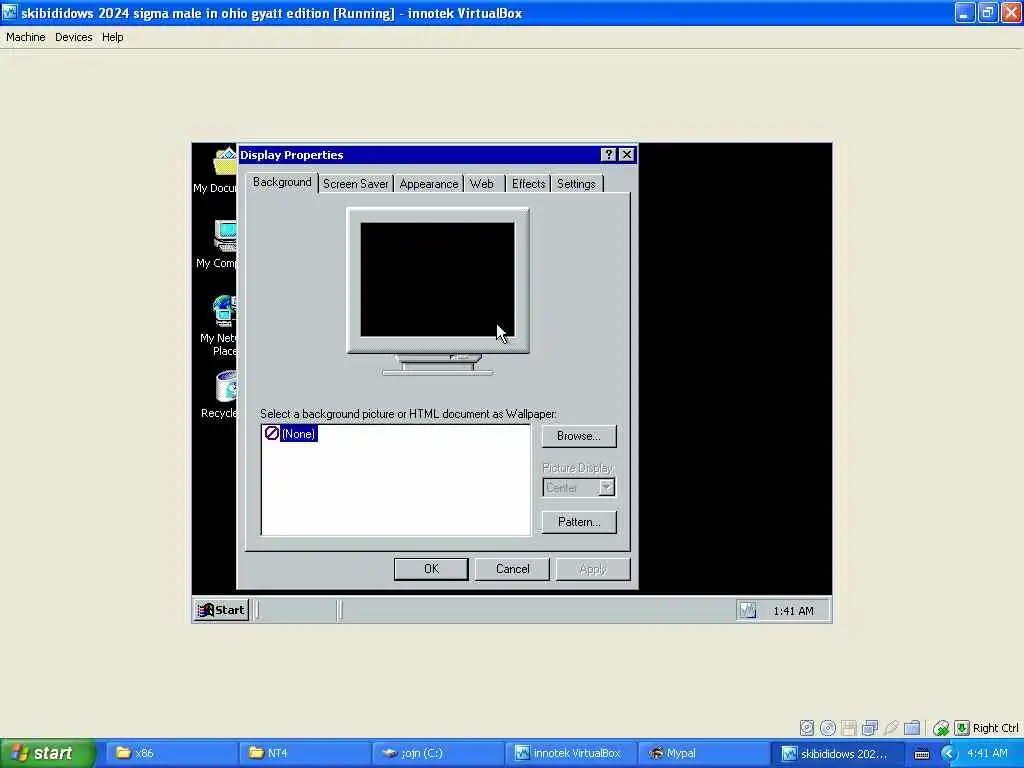
Task: Click the guest clock showing 1:41 AM
Action: click(793, 611)
